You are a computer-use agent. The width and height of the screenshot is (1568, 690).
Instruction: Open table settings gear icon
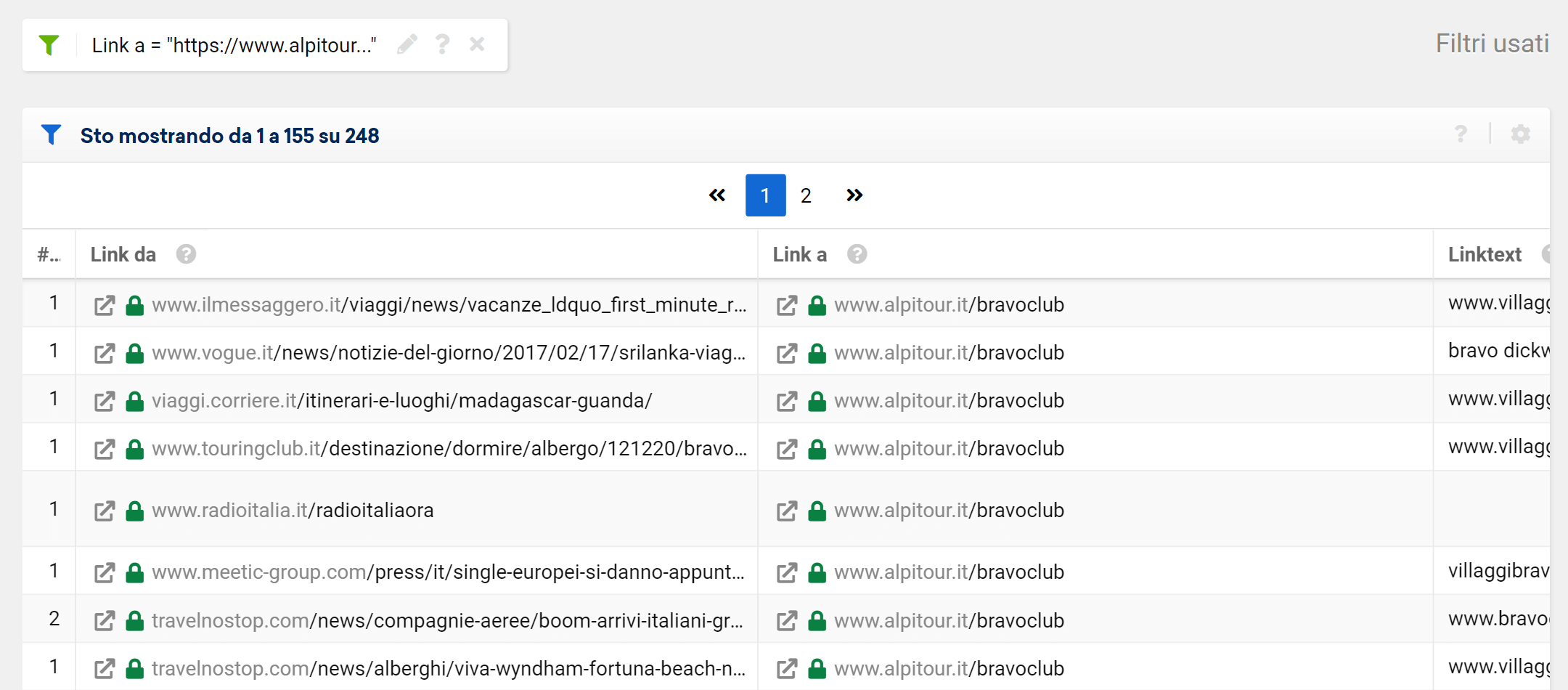point(1520,134)
